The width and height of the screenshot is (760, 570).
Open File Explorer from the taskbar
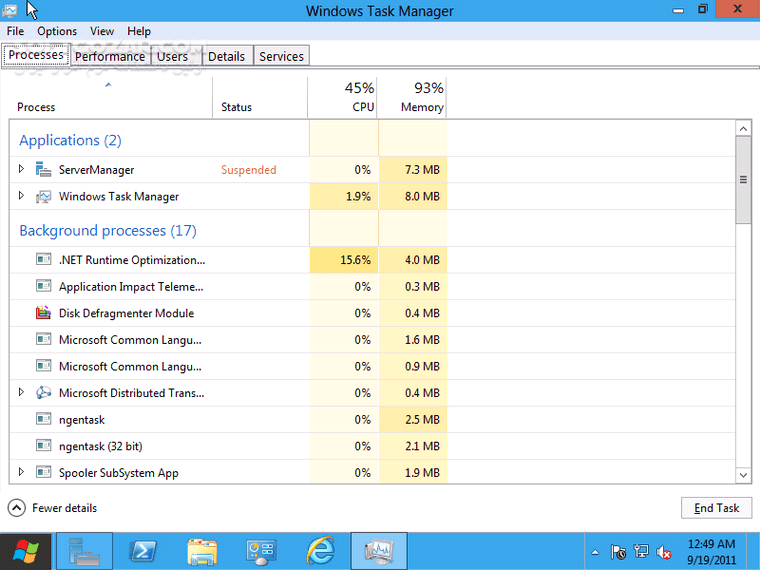tap(202, 551)
